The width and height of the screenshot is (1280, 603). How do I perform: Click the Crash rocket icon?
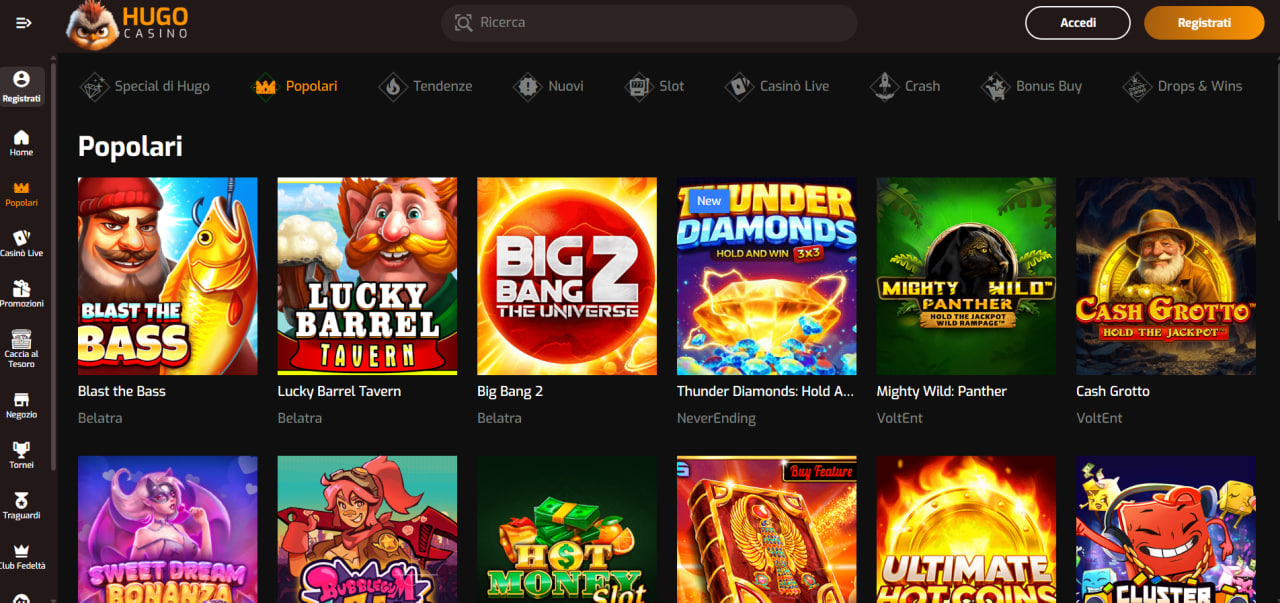[884, 87]
